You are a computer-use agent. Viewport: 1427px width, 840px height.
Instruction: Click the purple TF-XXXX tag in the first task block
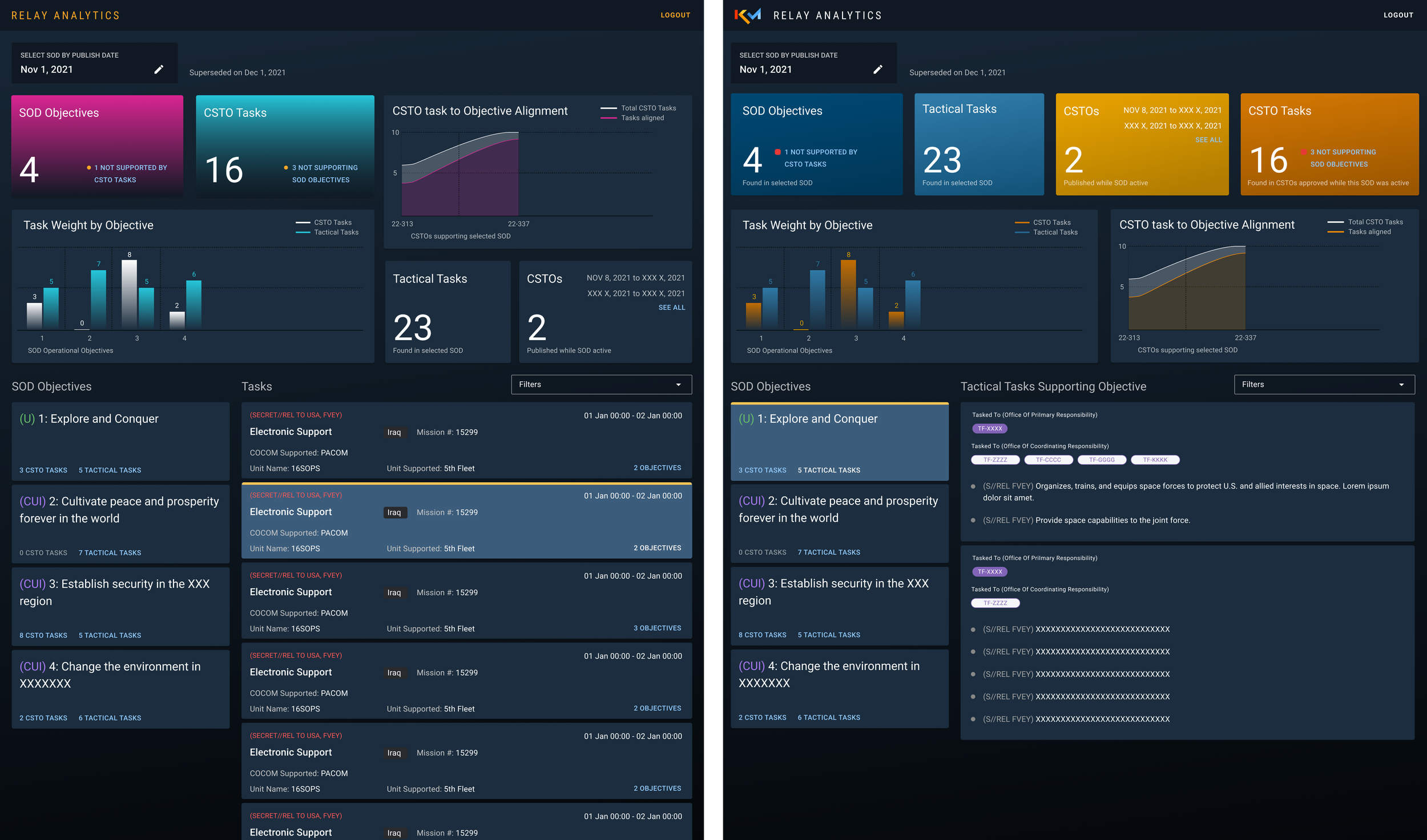tap(989, 429)
